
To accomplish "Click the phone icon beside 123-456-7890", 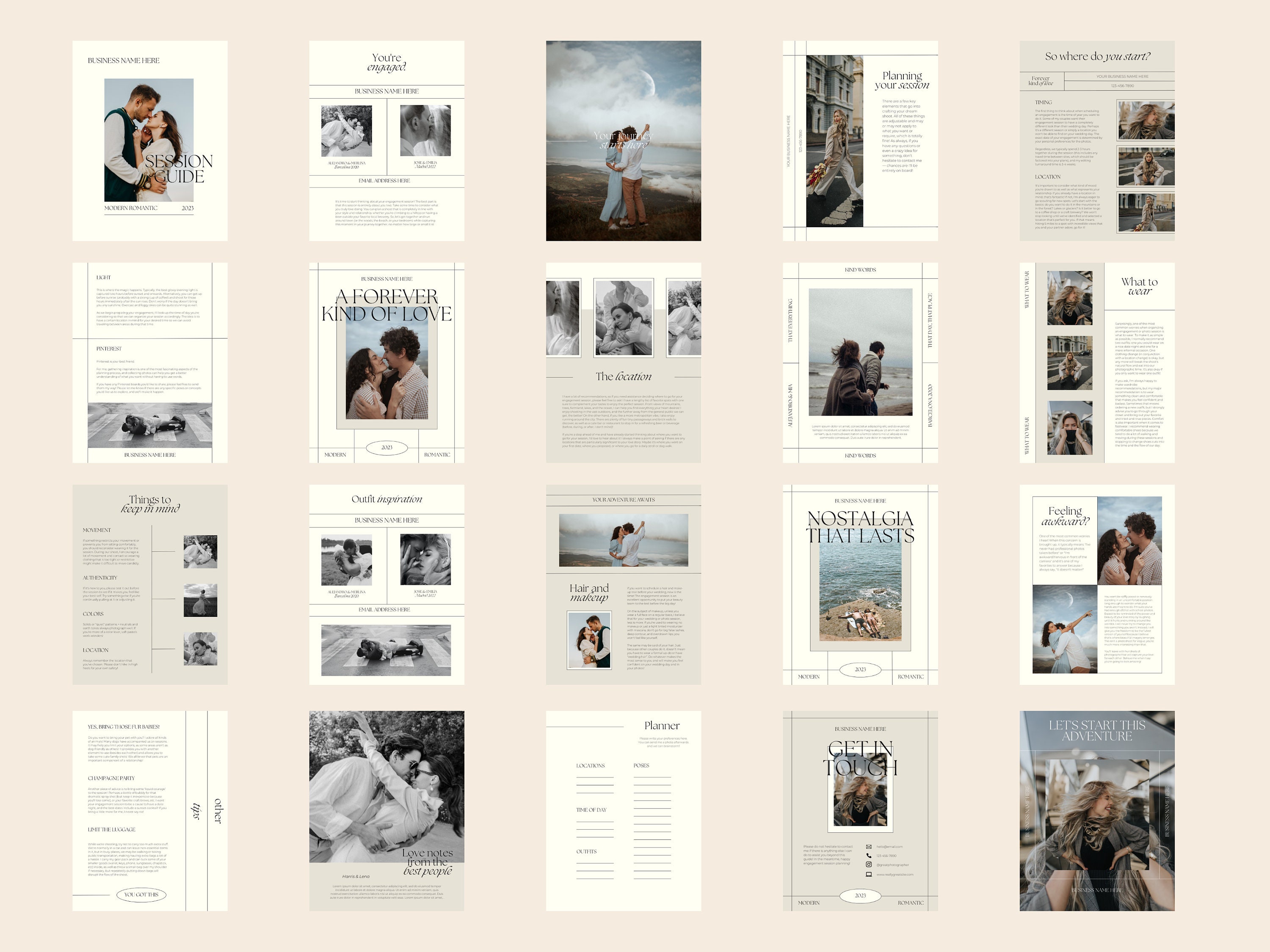I will [x=869, y=856].
